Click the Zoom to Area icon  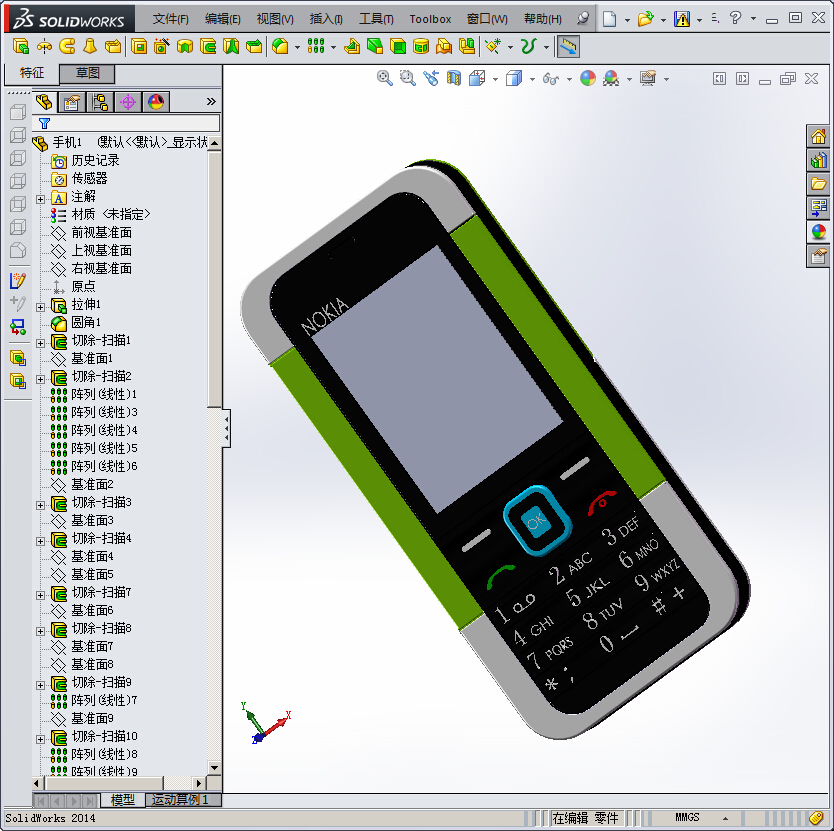click(407, 79)
